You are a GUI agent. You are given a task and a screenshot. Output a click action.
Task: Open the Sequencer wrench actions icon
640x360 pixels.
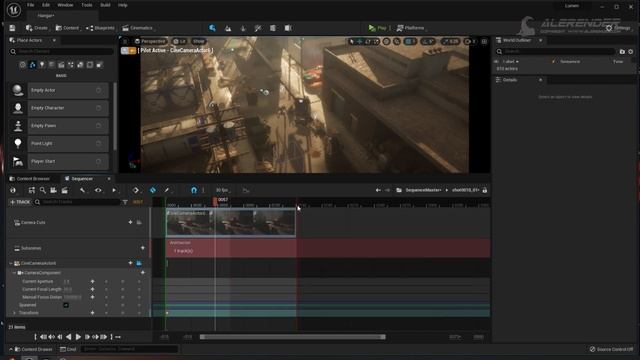tap(82, 190)
